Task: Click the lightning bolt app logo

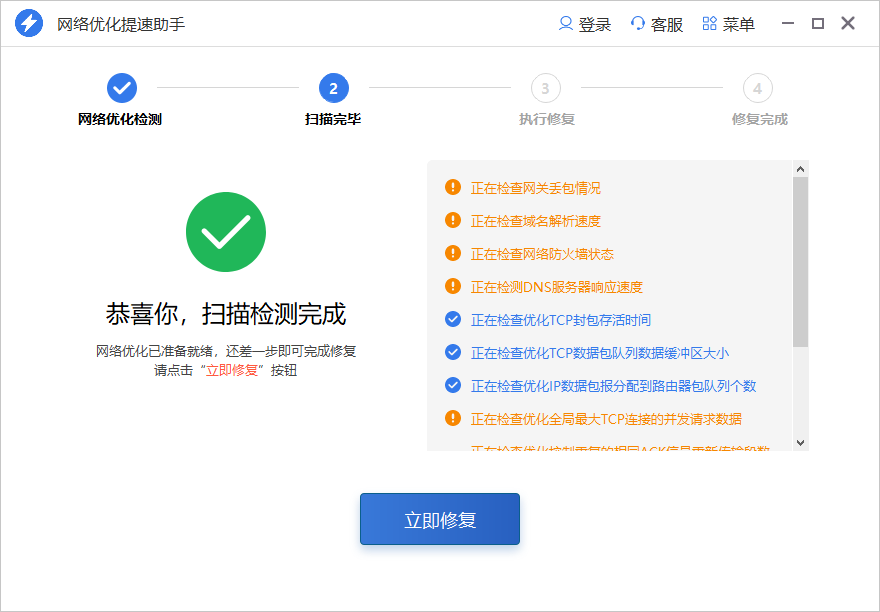Action: click(x=29, y=24)
